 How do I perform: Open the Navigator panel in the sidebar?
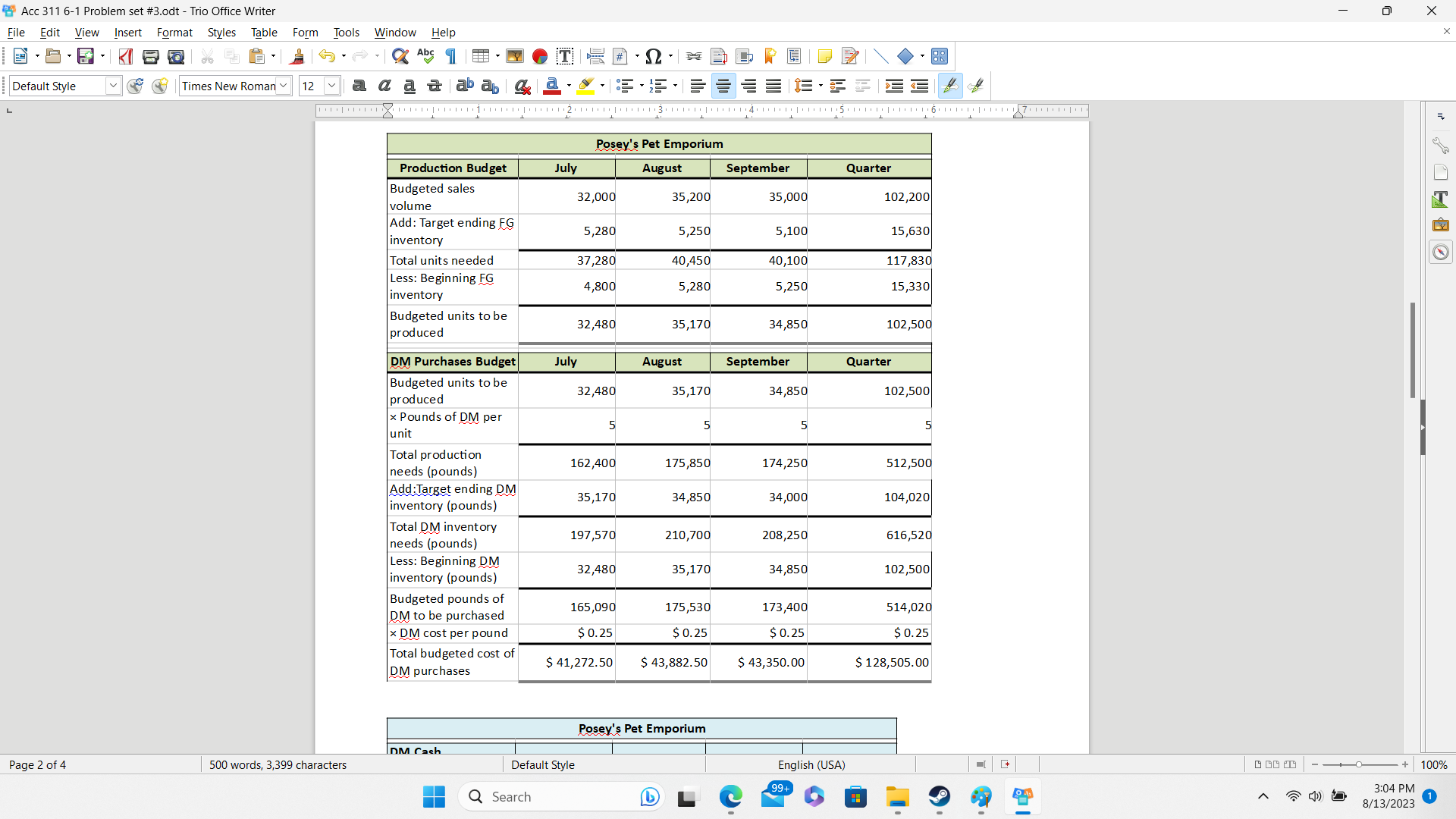pos(1440,252)
